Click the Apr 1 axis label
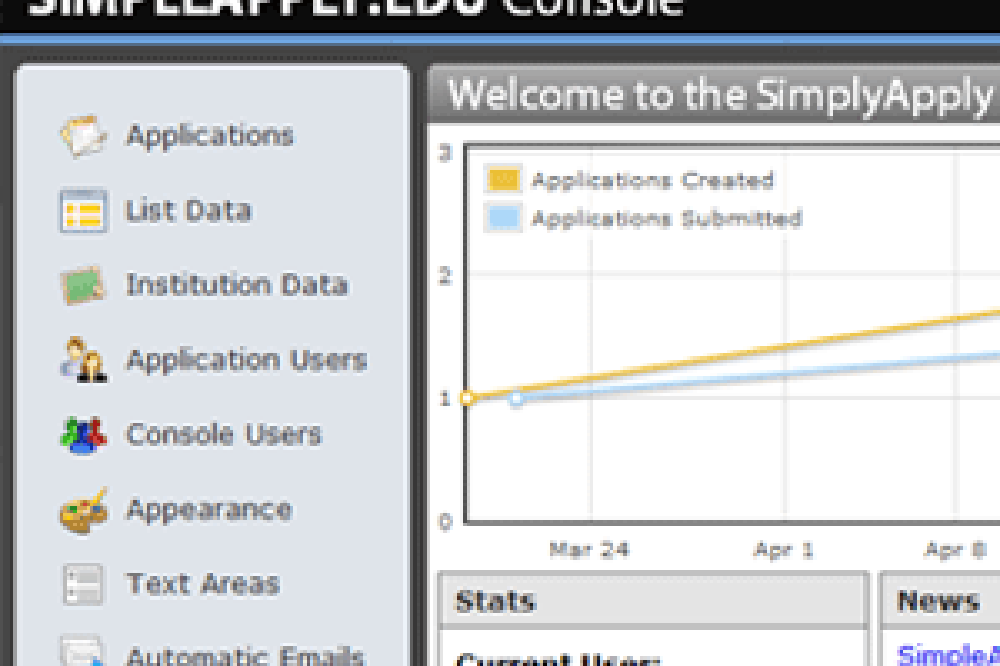 pos(784,550)
